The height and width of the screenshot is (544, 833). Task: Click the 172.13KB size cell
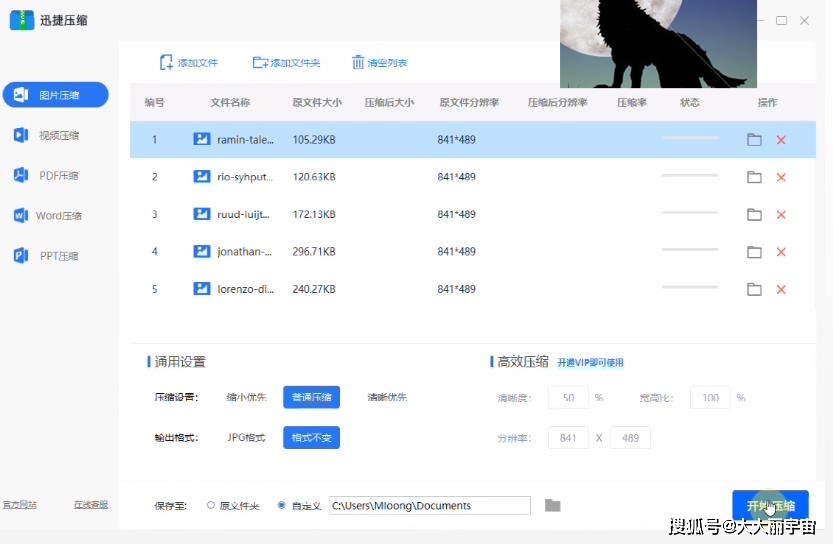[x=314, y=214]
